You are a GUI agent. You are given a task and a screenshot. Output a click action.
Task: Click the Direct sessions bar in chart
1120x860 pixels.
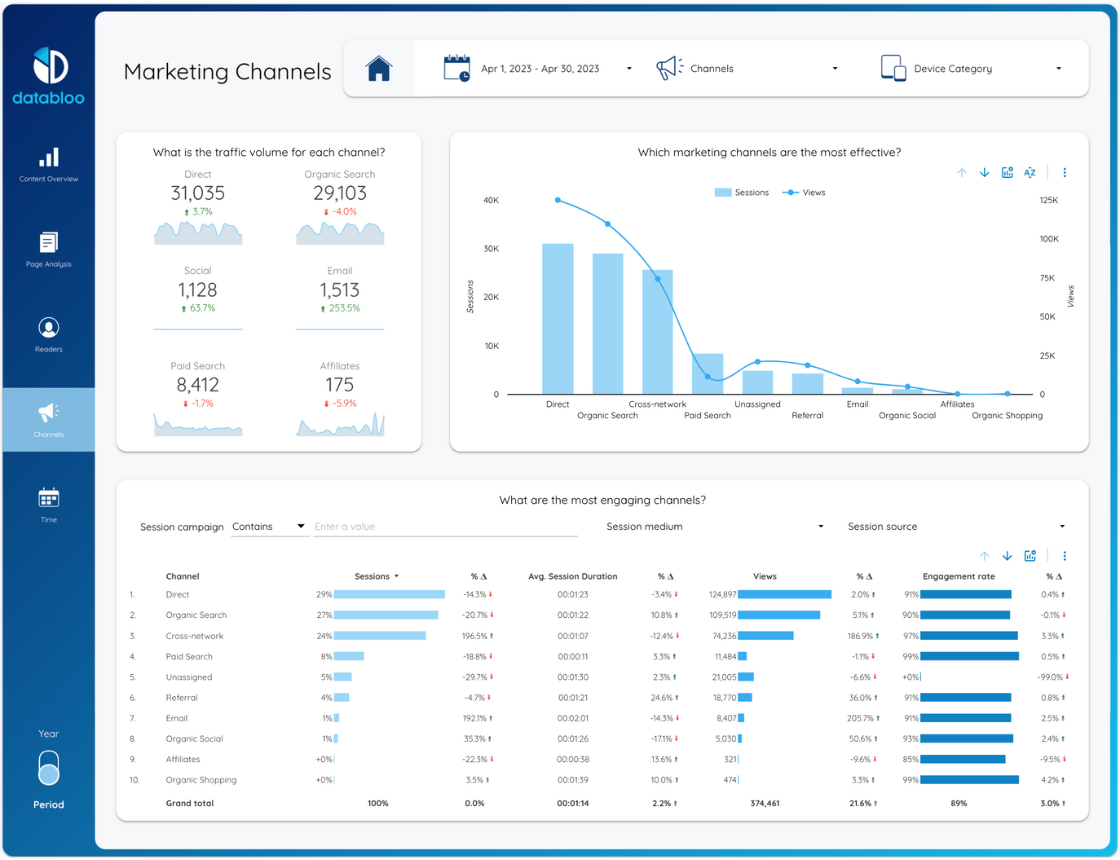(557, 319)
